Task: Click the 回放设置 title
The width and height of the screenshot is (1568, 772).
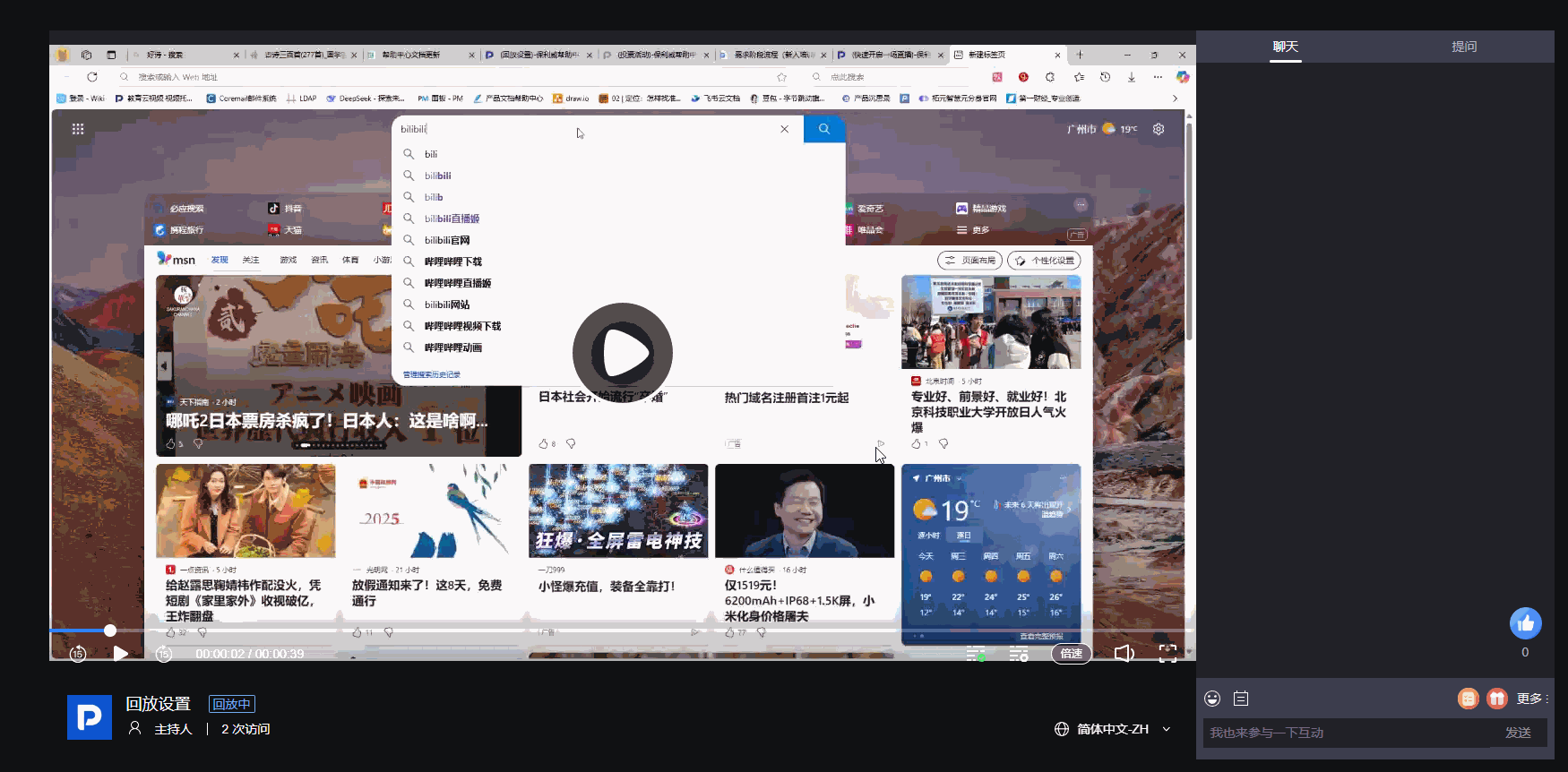Action: point(158,704)
